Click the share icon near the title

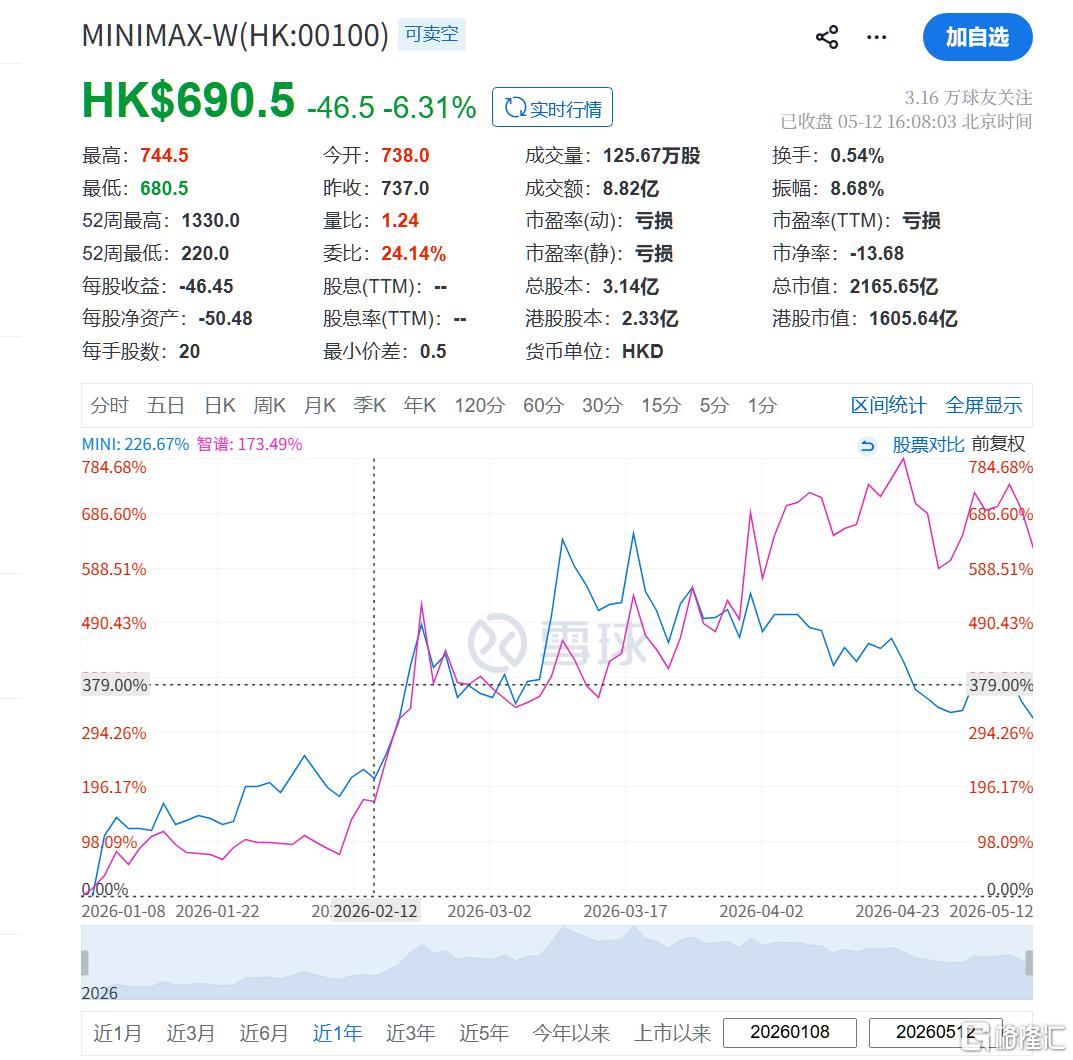click(x=827, y=37)
